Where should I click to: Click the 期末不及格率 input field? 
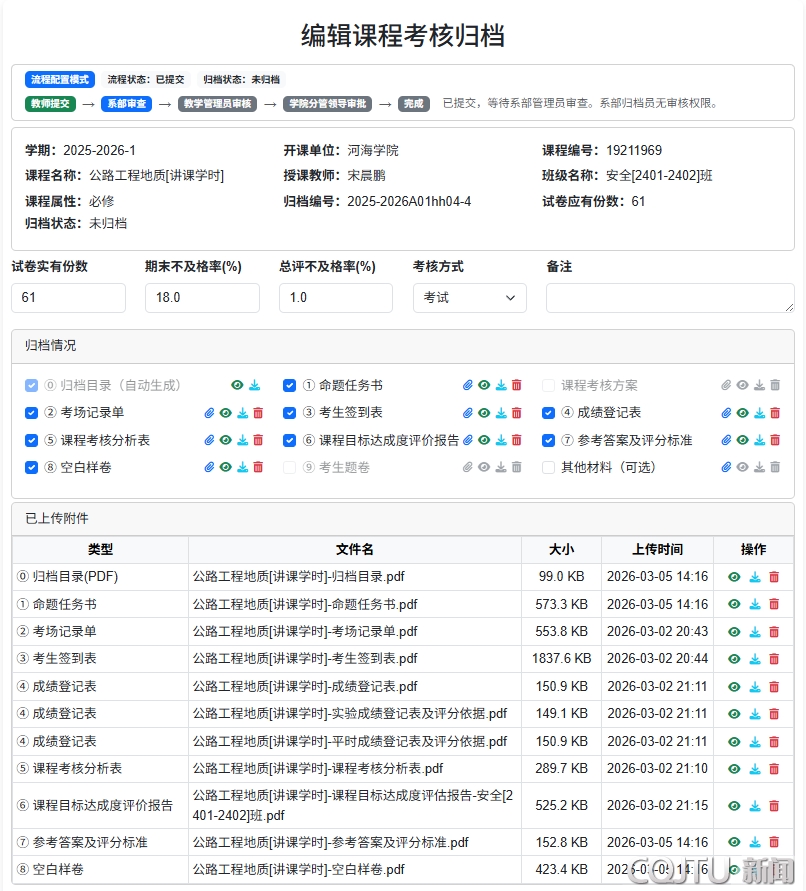[202, 298]
